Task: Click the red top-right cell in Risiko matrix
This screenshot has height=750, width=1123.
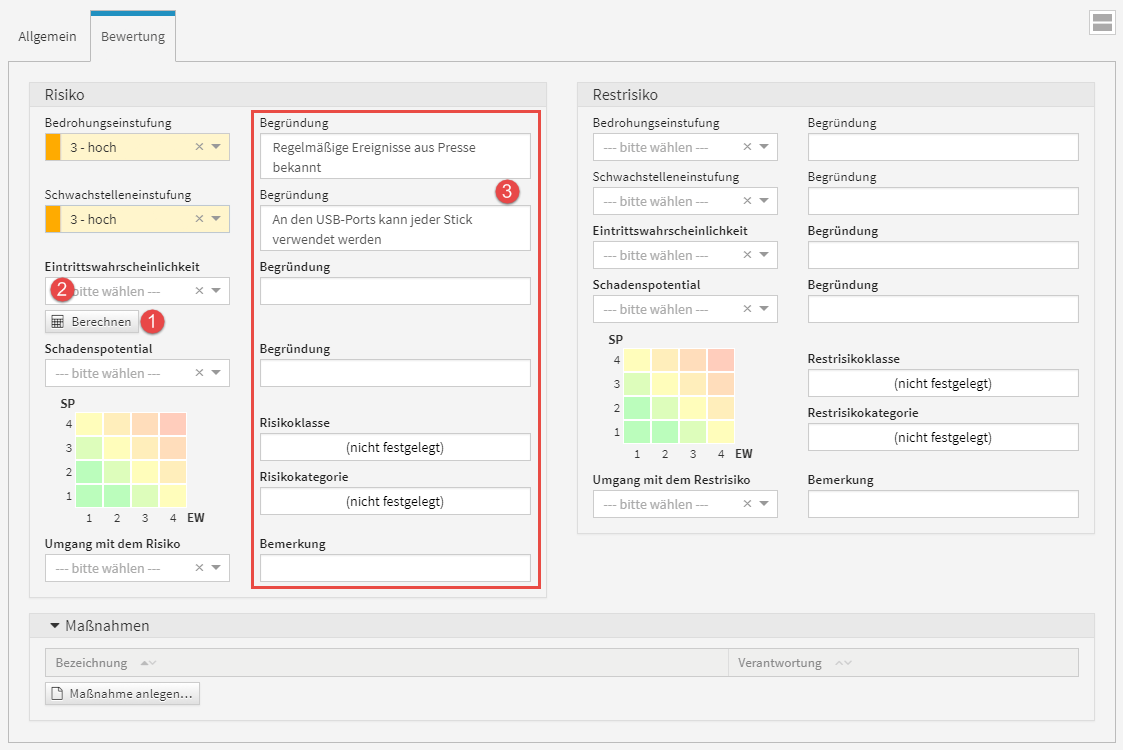Action: [172, 423]
